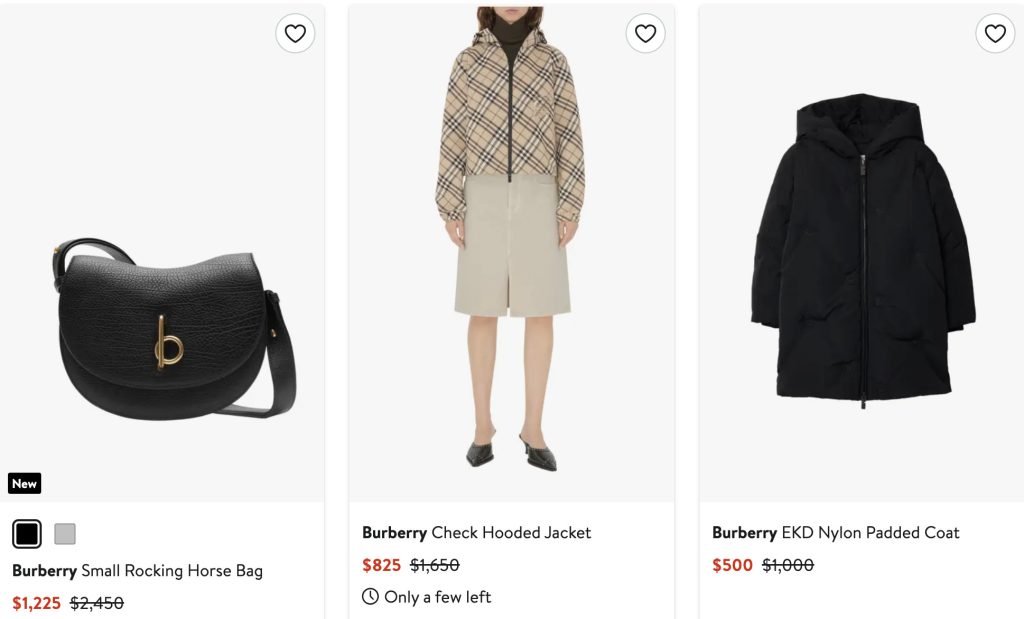1024x619 pixels.
Task: Click Burberry EKD Nylon Padded Coat title
Action: pos(835,533)
